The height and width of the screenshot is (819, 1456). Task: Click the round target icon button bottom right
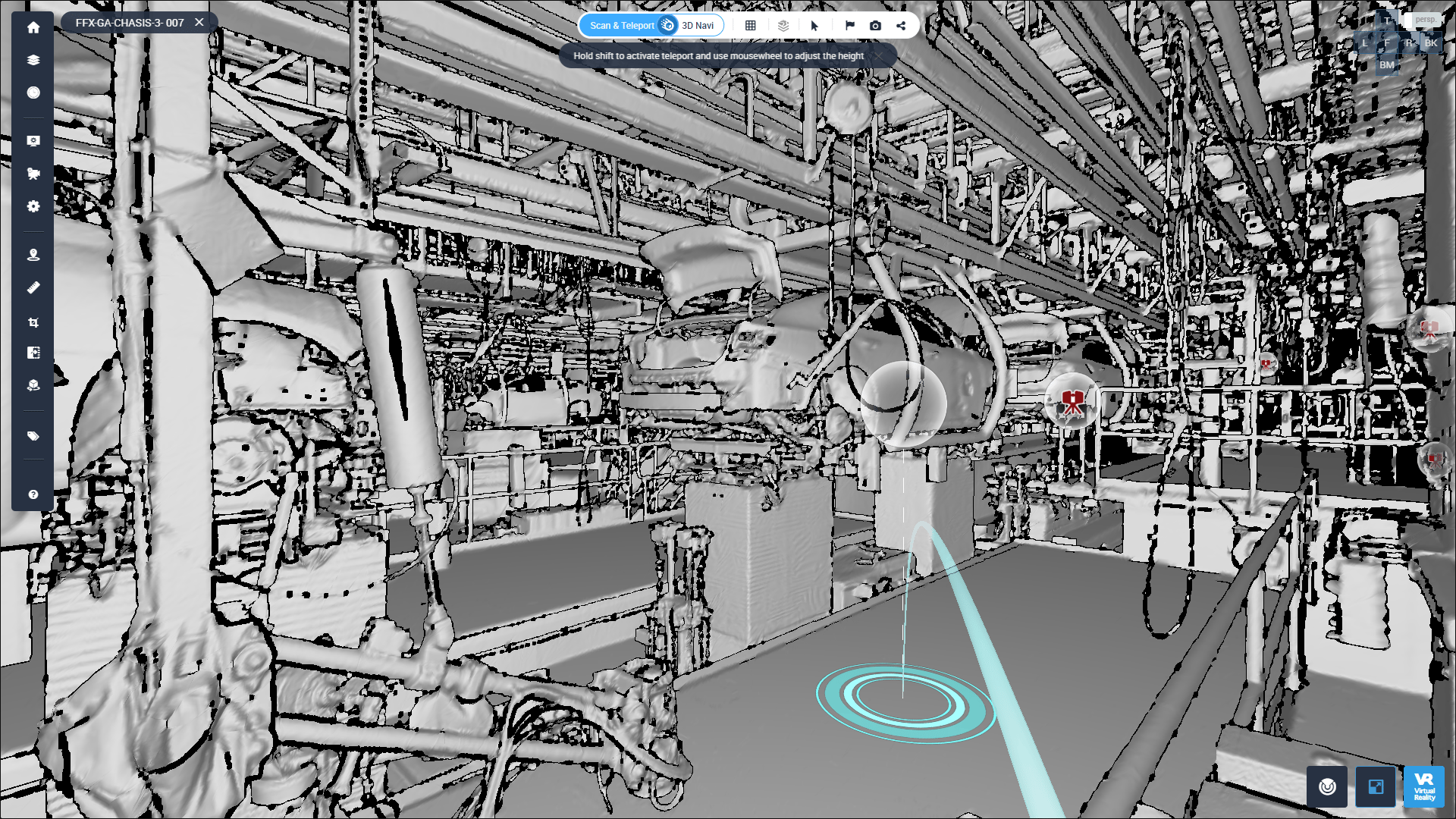click(1327, 786)
